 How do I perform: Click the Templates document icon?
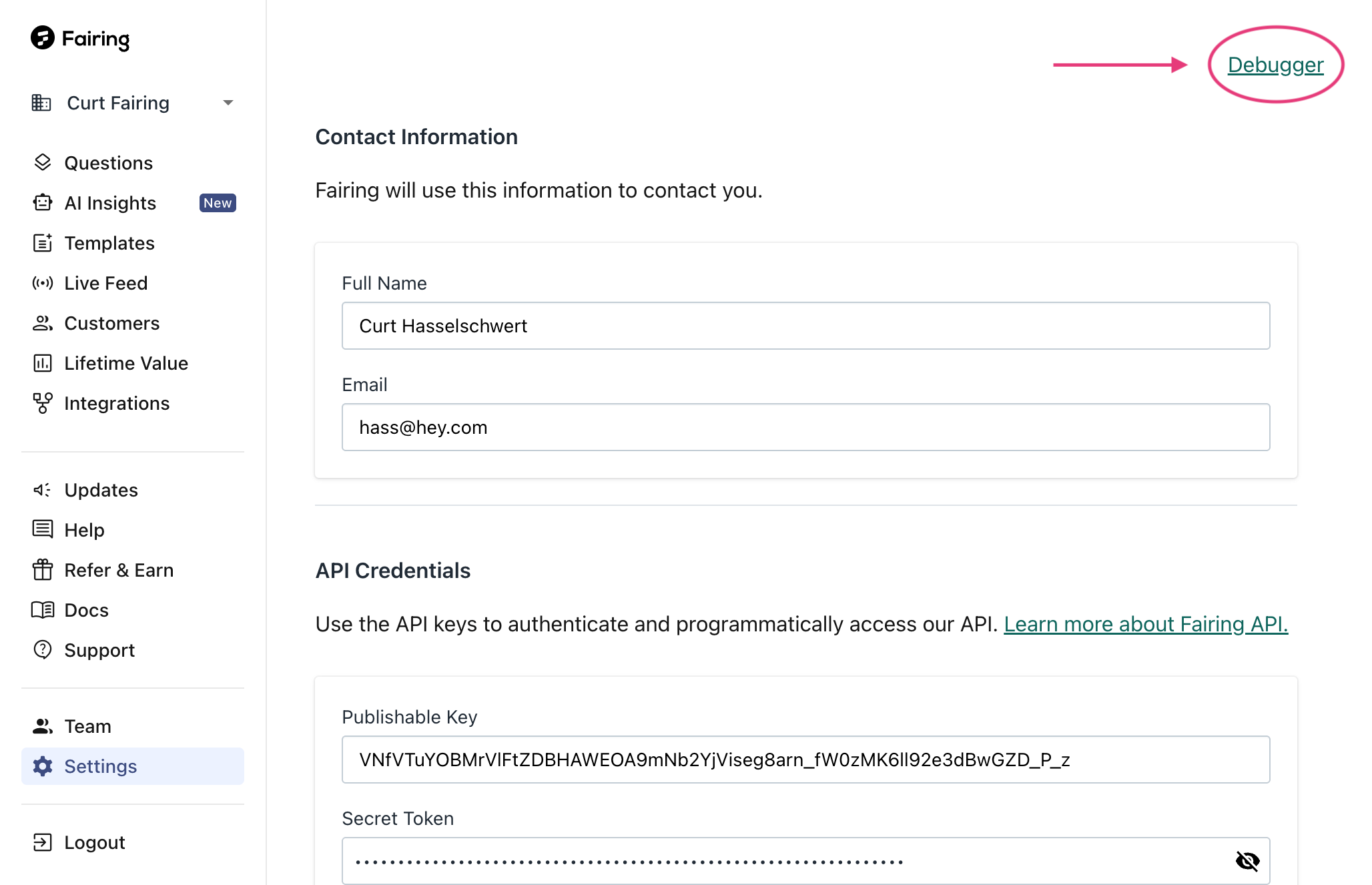(x=43, y=243)
